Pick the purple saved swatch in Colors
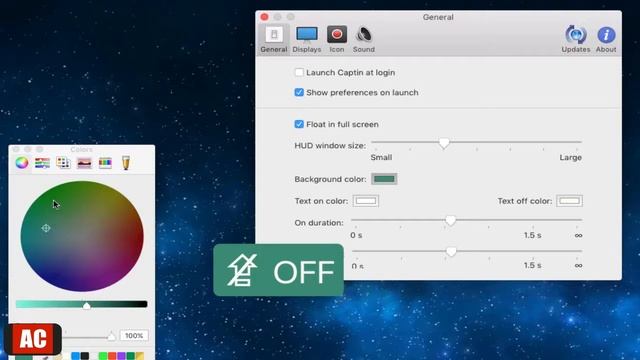This screenshot has width=640, height=360. click(121, 356)
